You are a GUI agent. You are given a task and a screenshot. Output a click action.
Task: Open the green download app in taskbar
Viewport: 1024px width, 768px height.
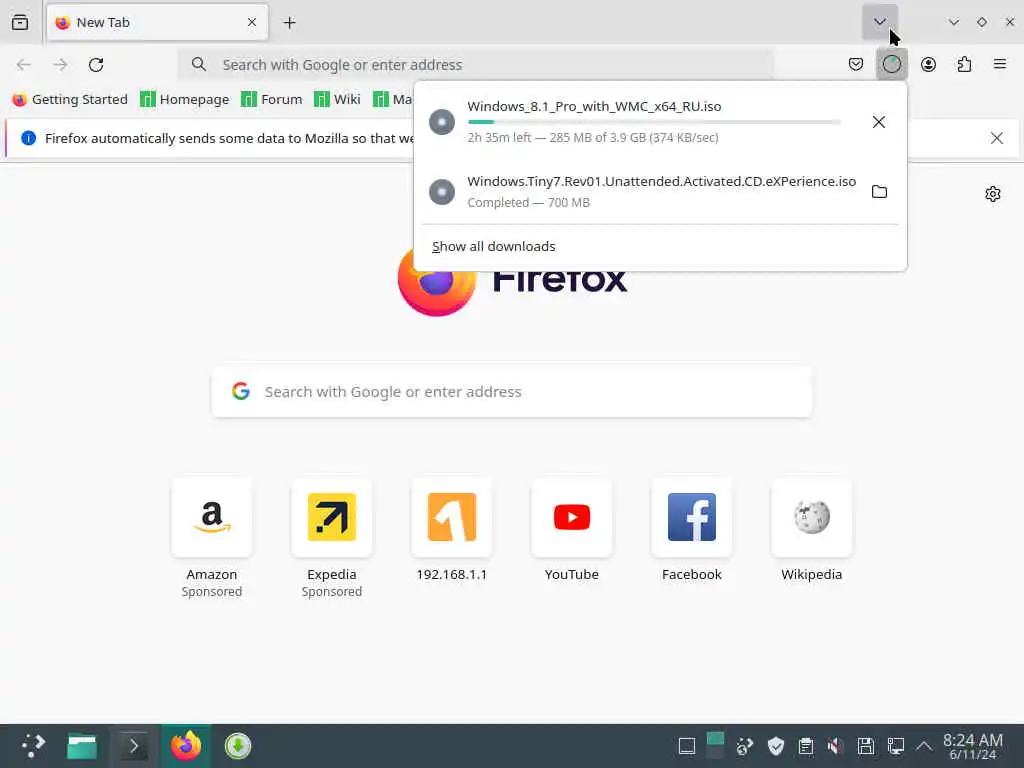(238, 746)
